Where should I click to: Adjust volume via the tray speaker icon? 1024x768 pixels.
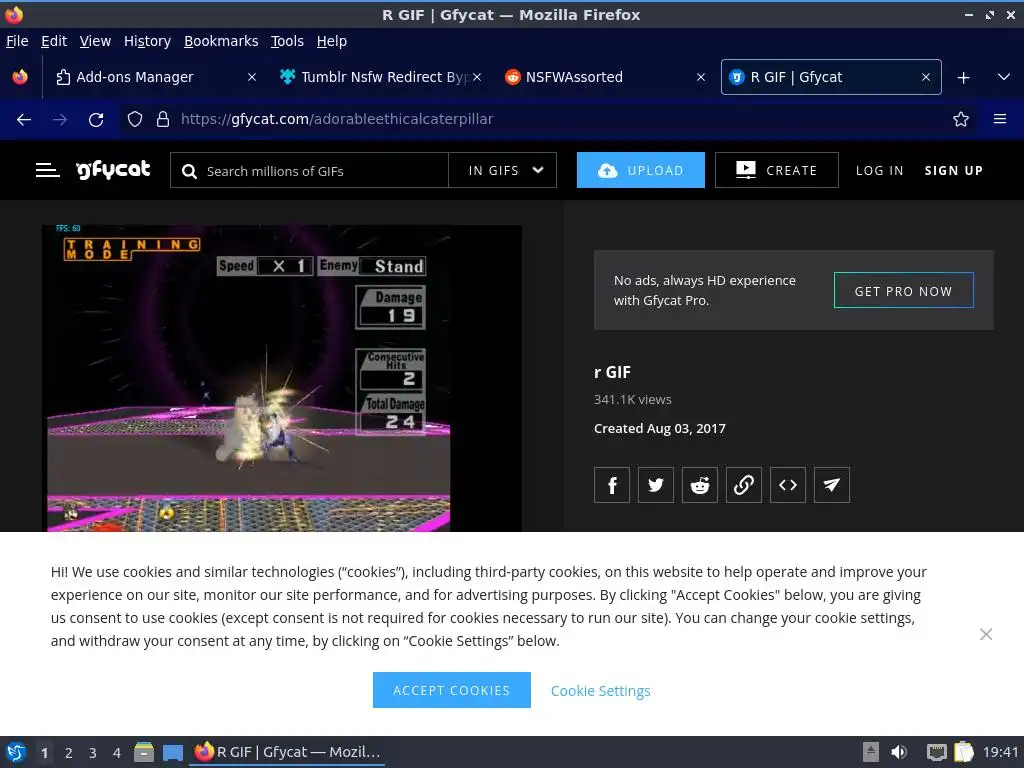coord(899,752)
